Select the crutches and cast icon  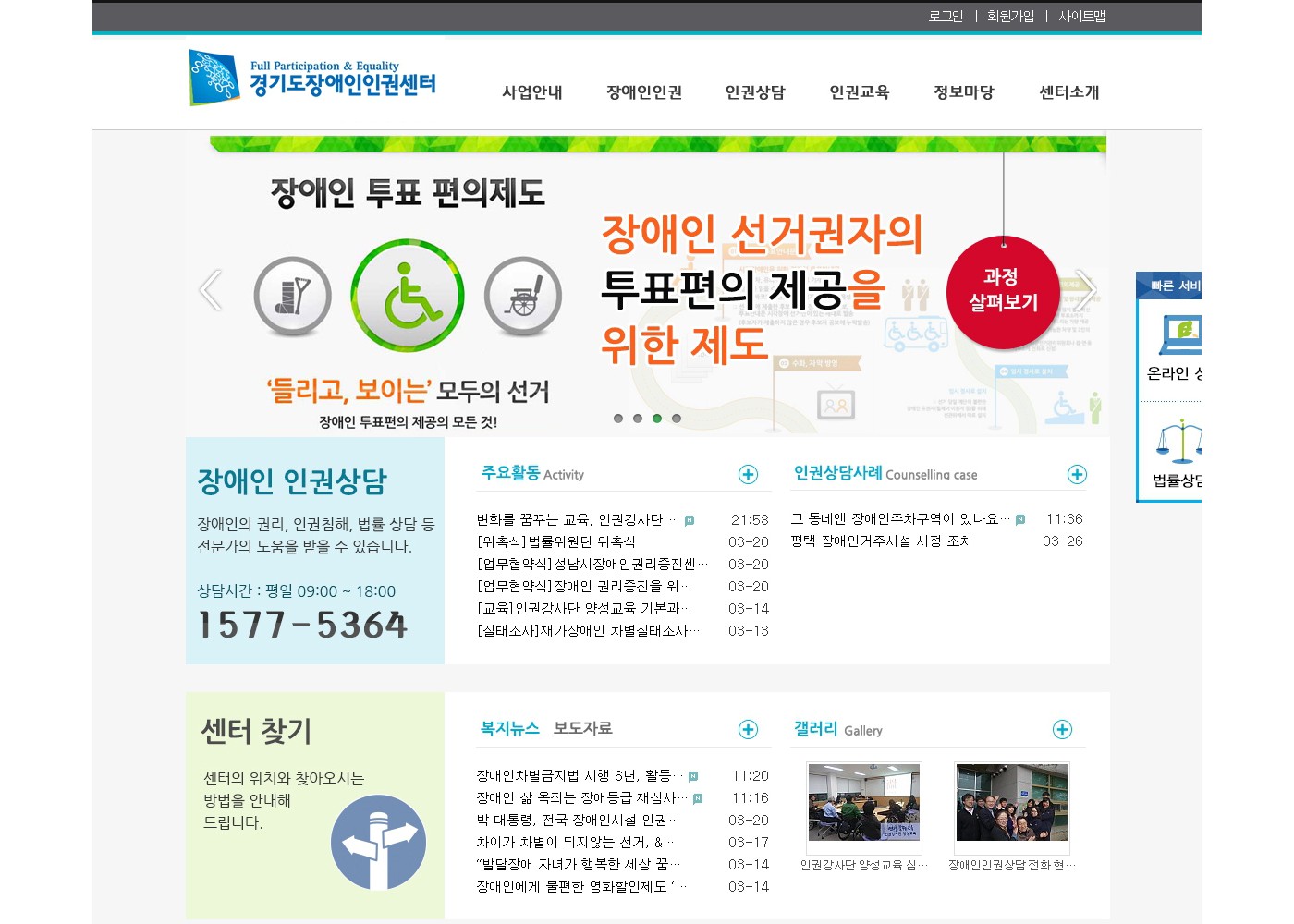pos(292,297)
